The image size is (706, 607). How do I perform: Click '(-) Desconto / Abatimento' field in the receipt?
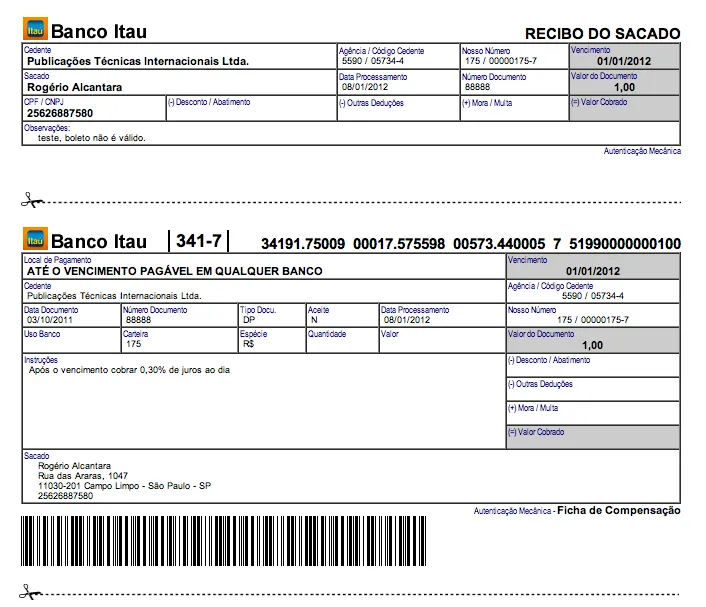pyautogui.click(x=251, y=108)
